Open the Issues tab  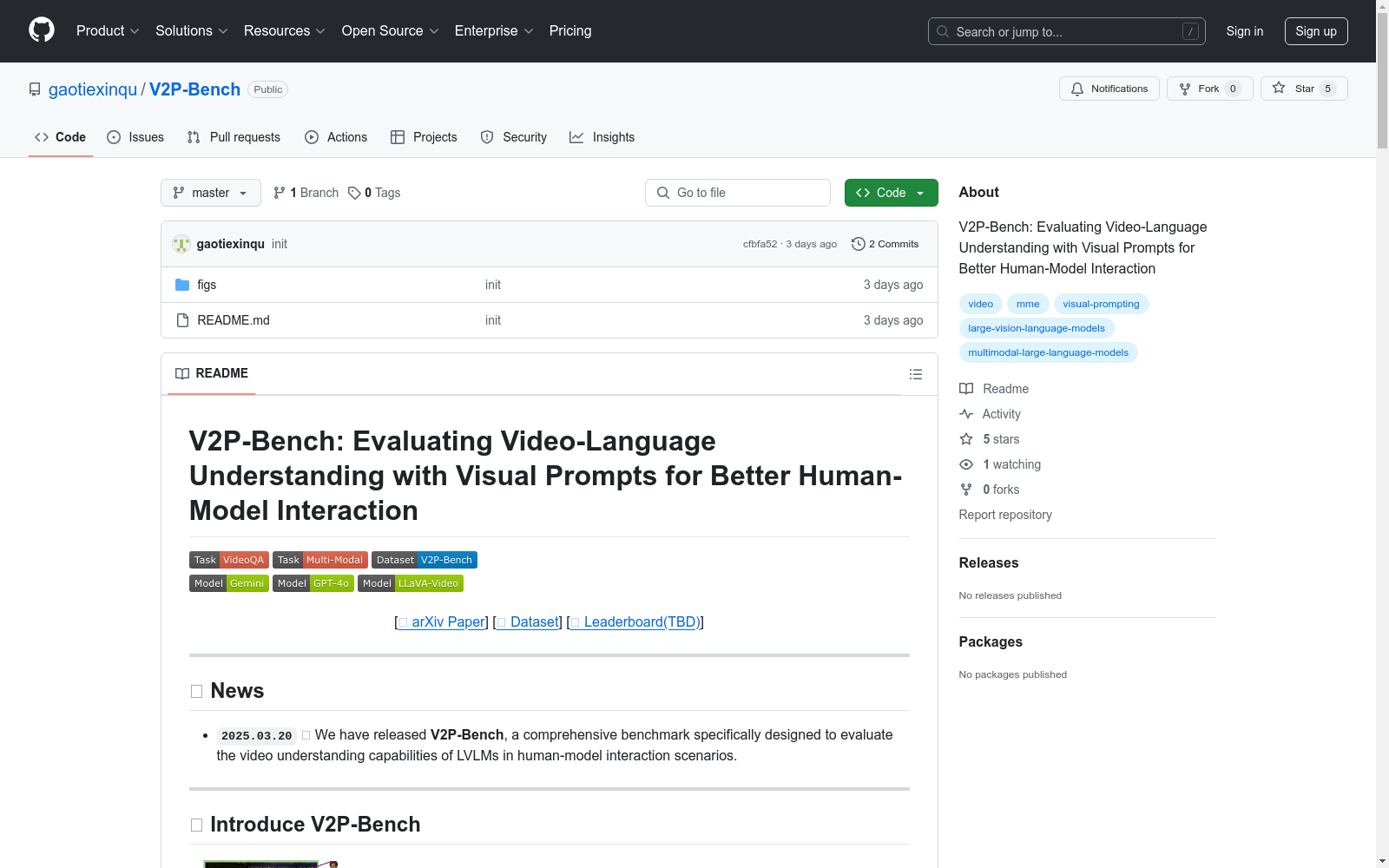pyautogui.click(x=135, y=137)
